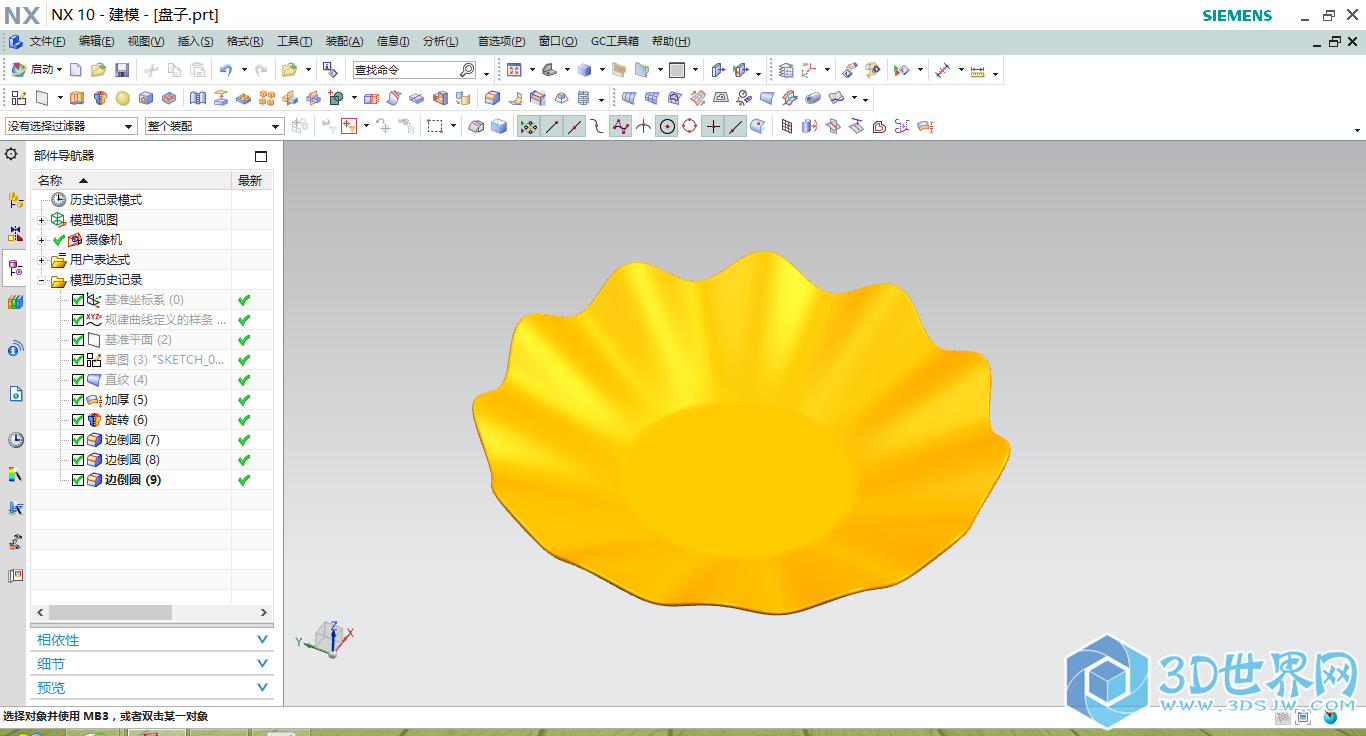The height and width of the screenshot is (736, 1366).
Task: Select the Extrude feature icon
Action: 77,98
